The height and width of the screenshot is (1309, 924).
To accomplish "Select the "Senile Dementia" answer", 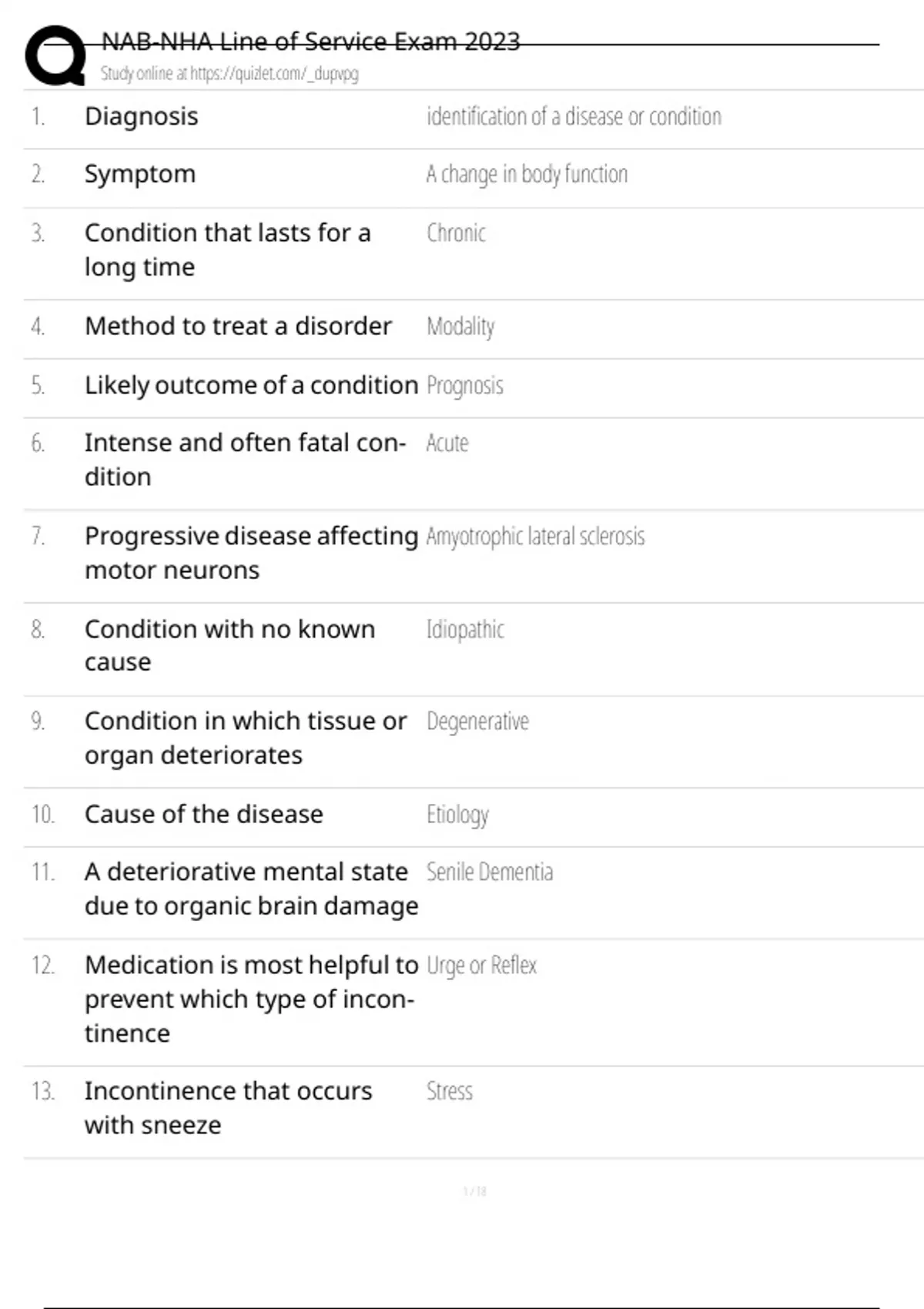I will pos(490,872).
